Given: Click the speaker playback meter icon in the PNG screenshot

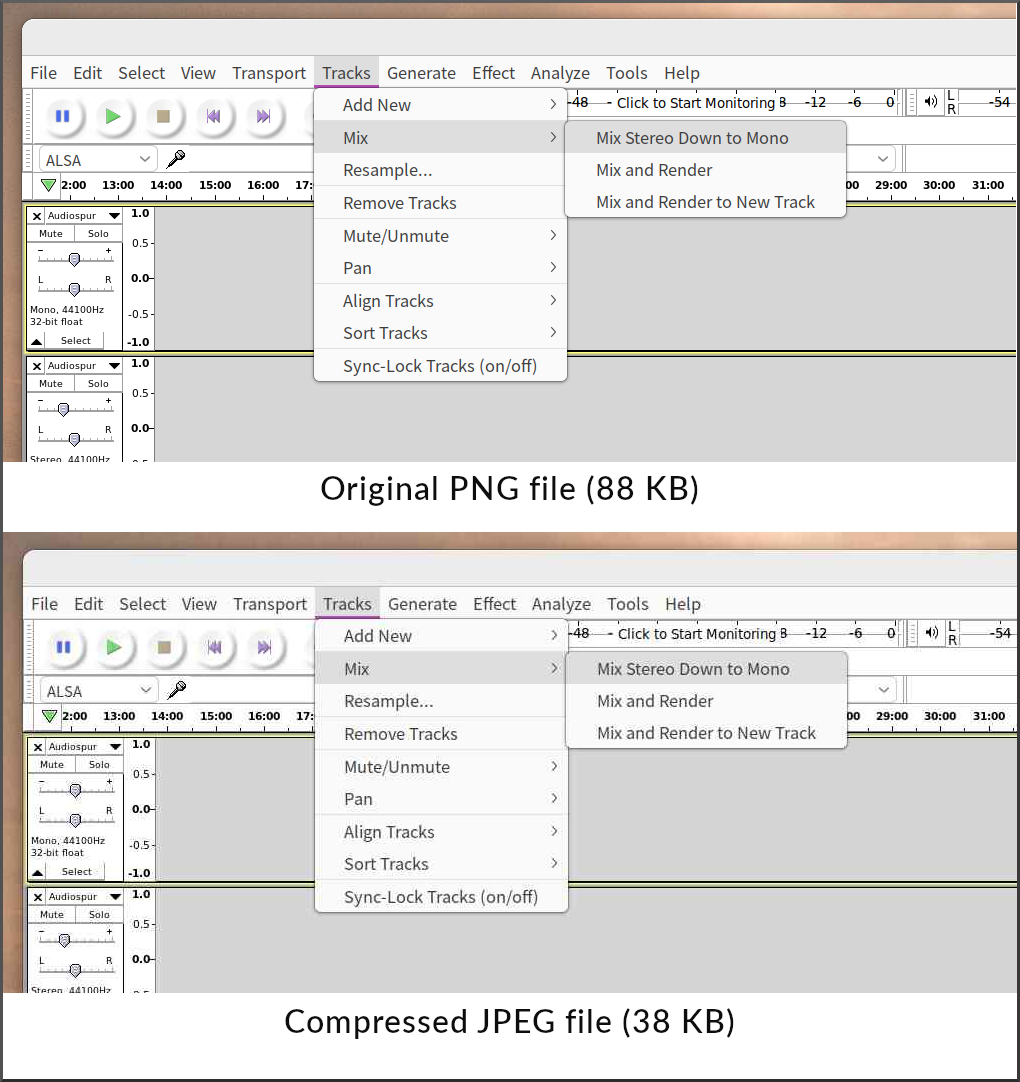Looking at the screenshot, I should click(931, 102).
